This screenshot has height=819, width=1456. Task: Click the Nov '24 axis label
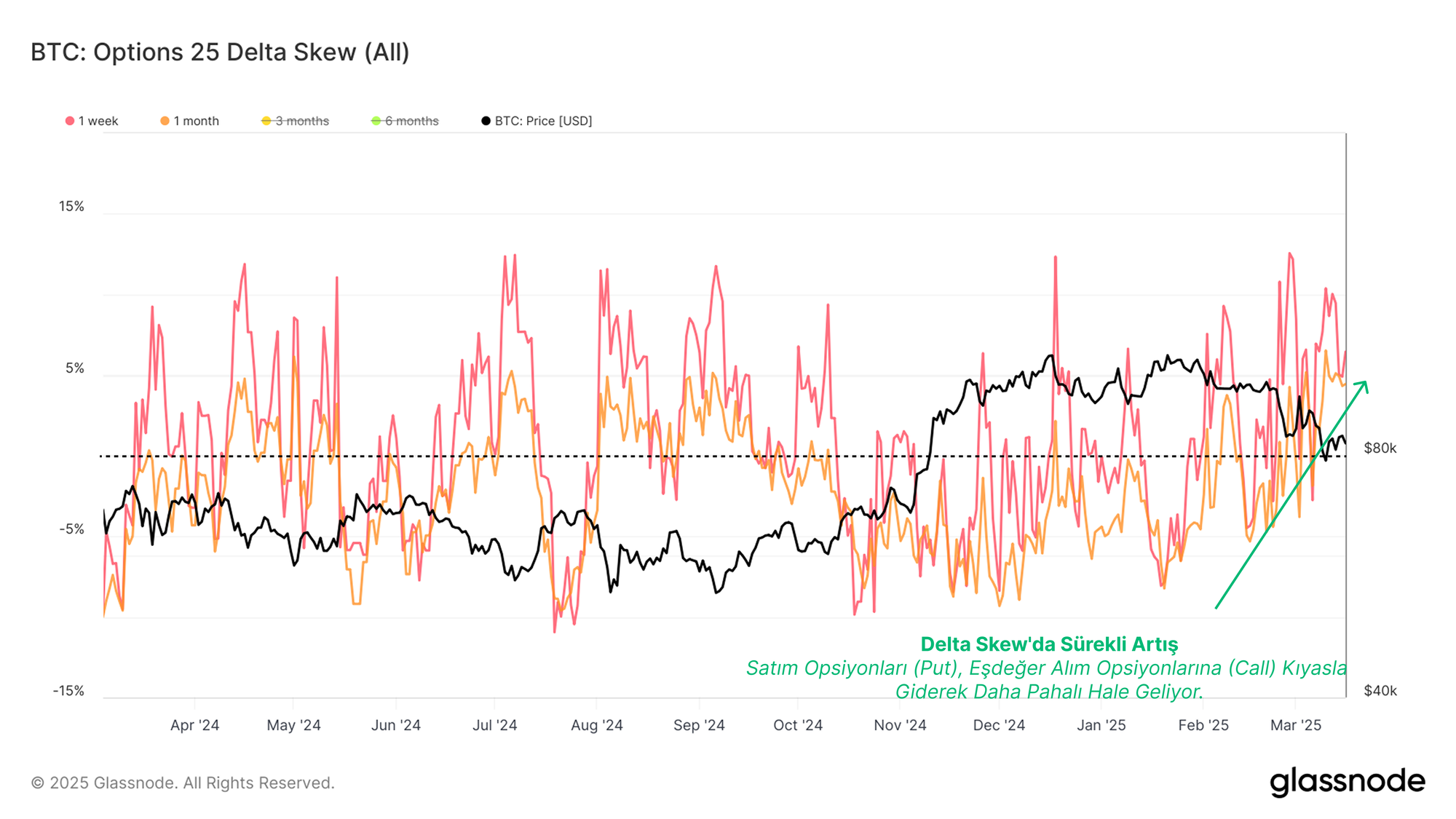[x=900, y=725]
